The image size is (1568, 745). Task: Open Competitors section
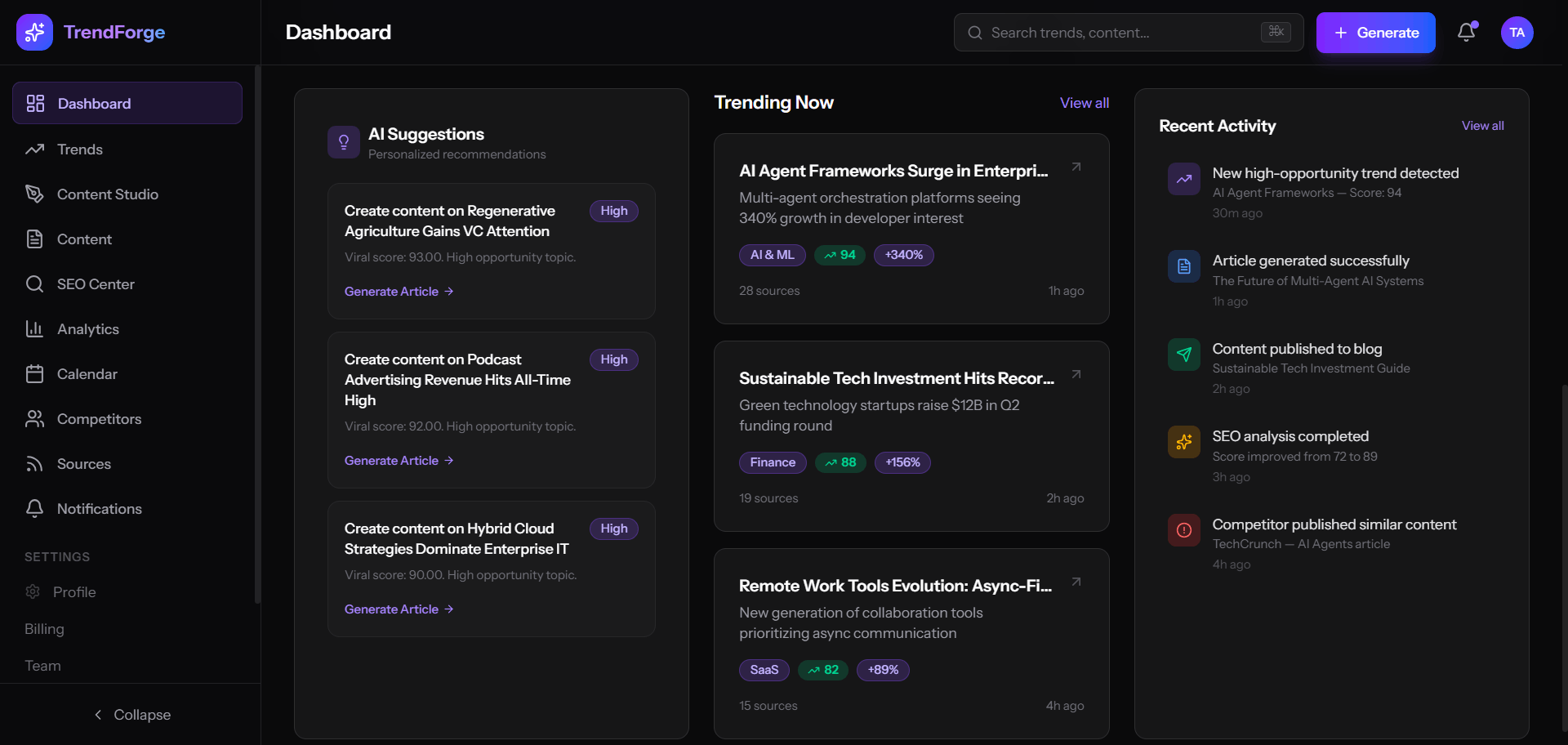pyautogui.click(x=127, y=418)
